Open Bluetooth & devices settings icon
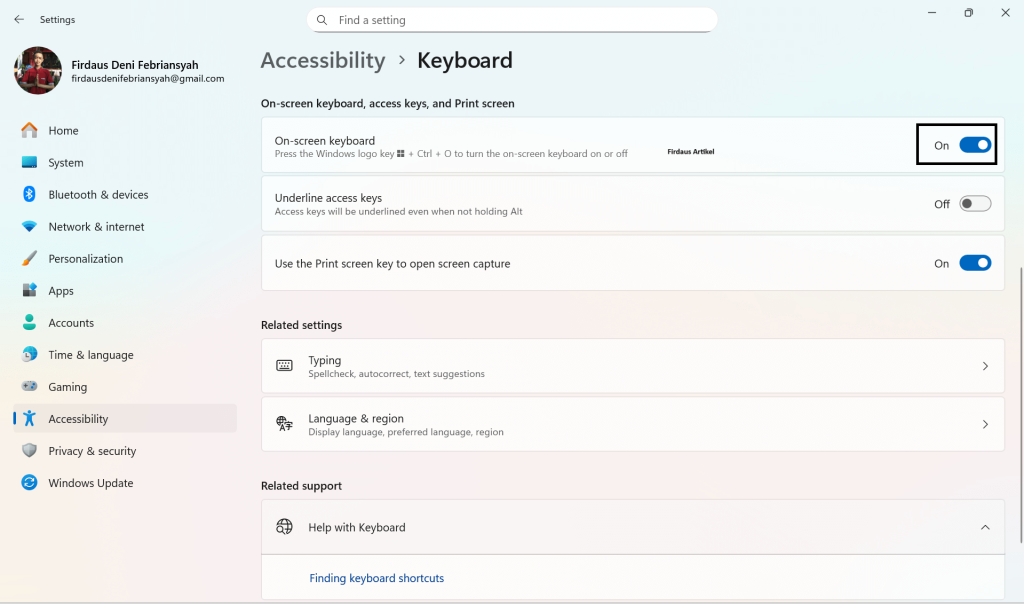1024x604 pixels. pyautogui.click(x=29, y=195)
